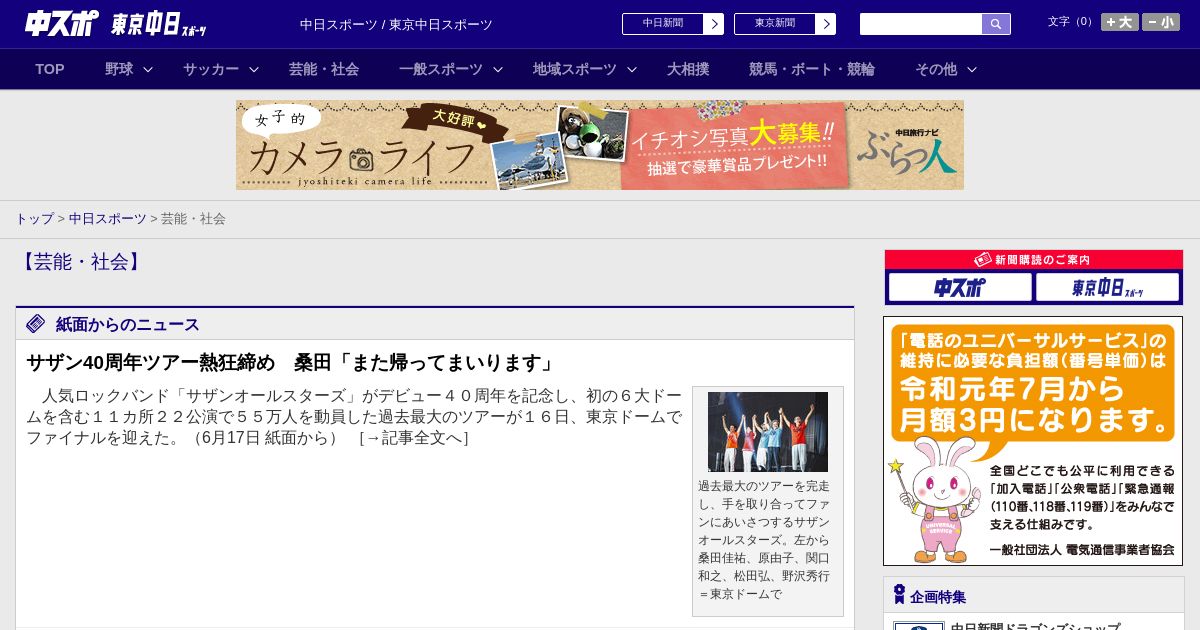This screenshot has height=630, width=1200.
Task: Expand chevron next to その他
Action: coord(972,70)
